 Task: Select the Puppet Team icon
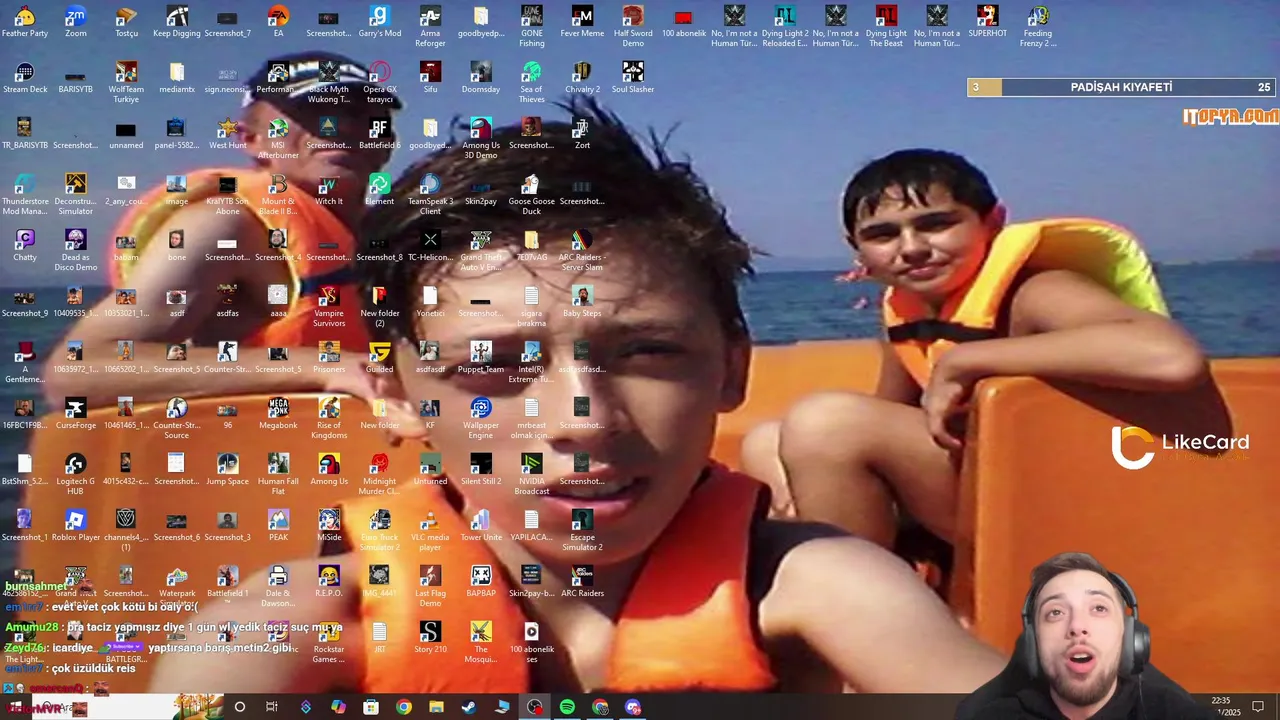tap(481, 353)
